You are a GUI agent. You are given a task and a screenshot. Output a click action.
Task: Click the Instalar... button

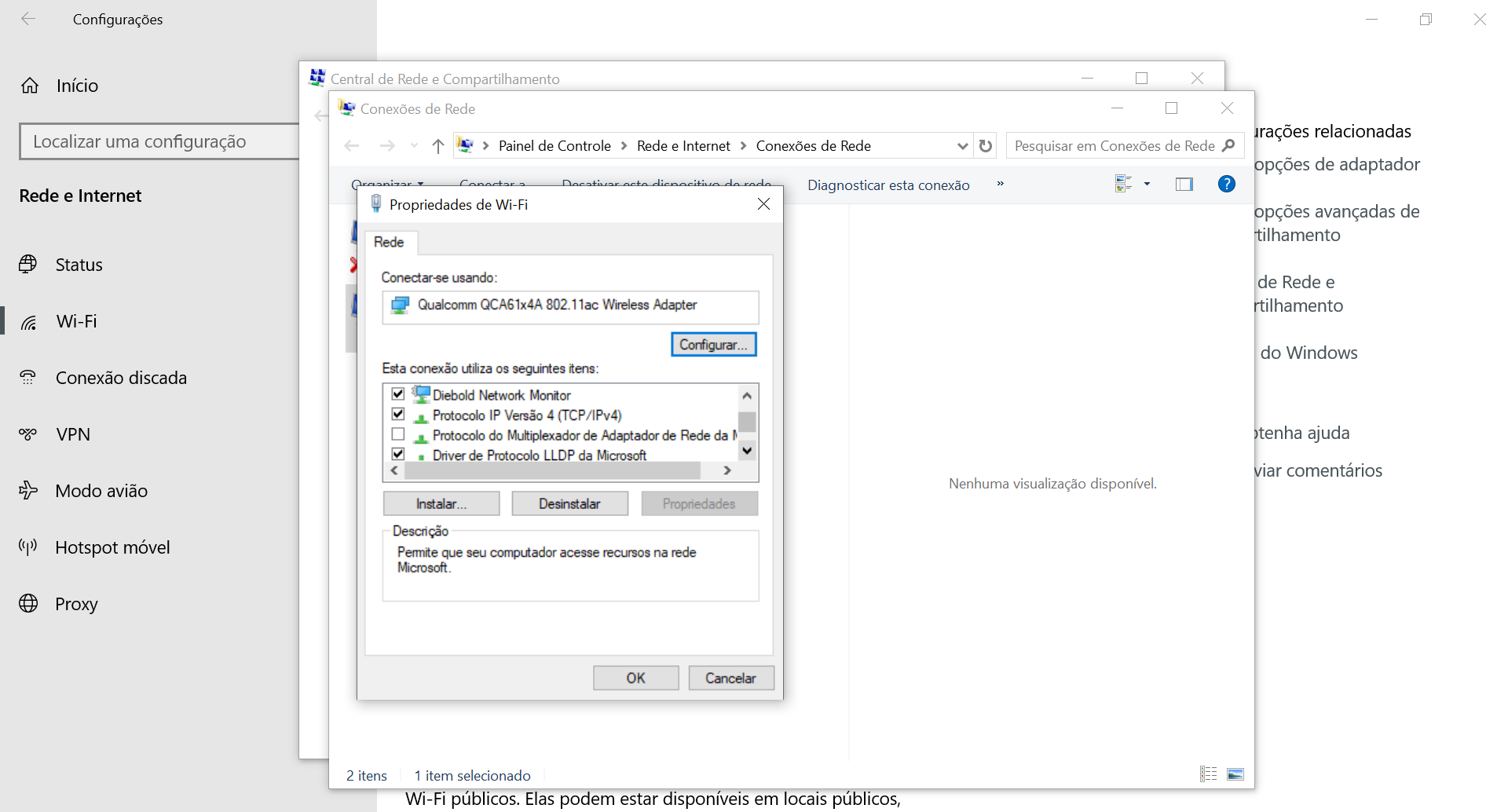click(x=441, y=503)
